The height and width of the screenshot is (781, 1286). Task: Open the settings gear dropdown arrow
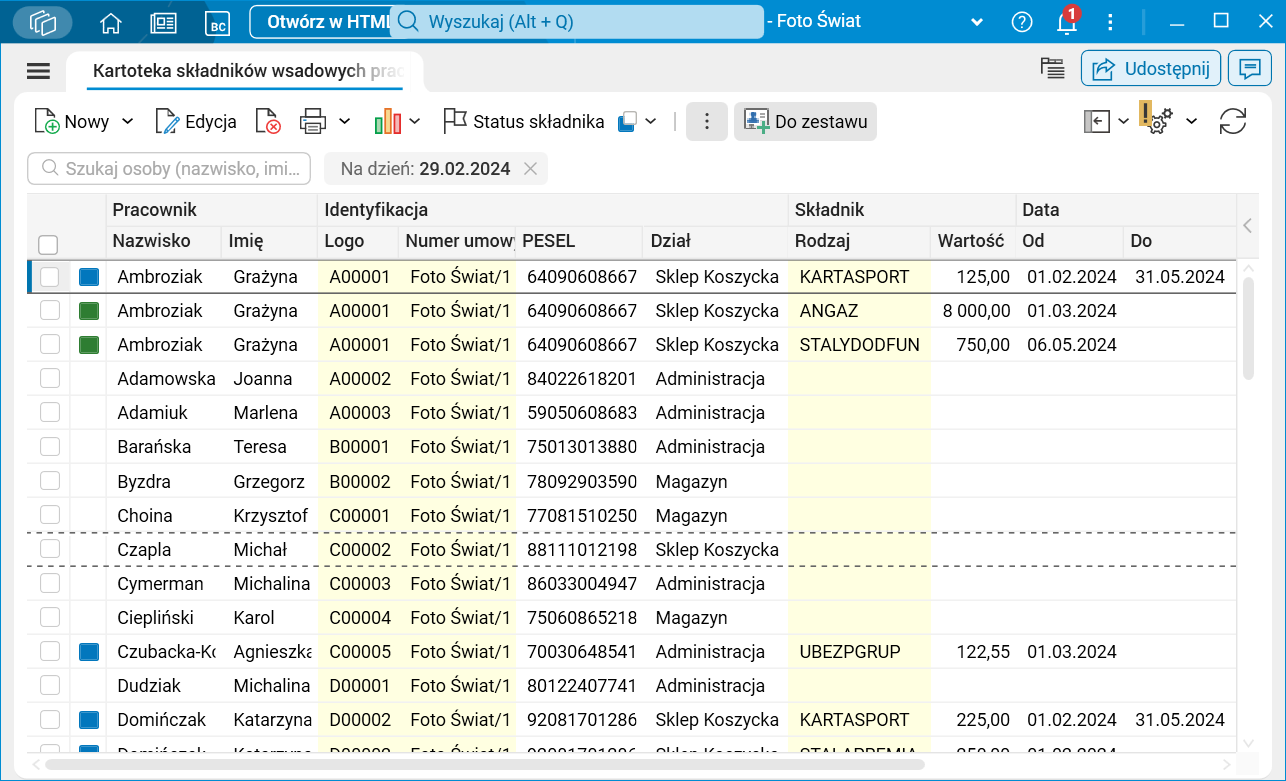tap(1192, 122)
